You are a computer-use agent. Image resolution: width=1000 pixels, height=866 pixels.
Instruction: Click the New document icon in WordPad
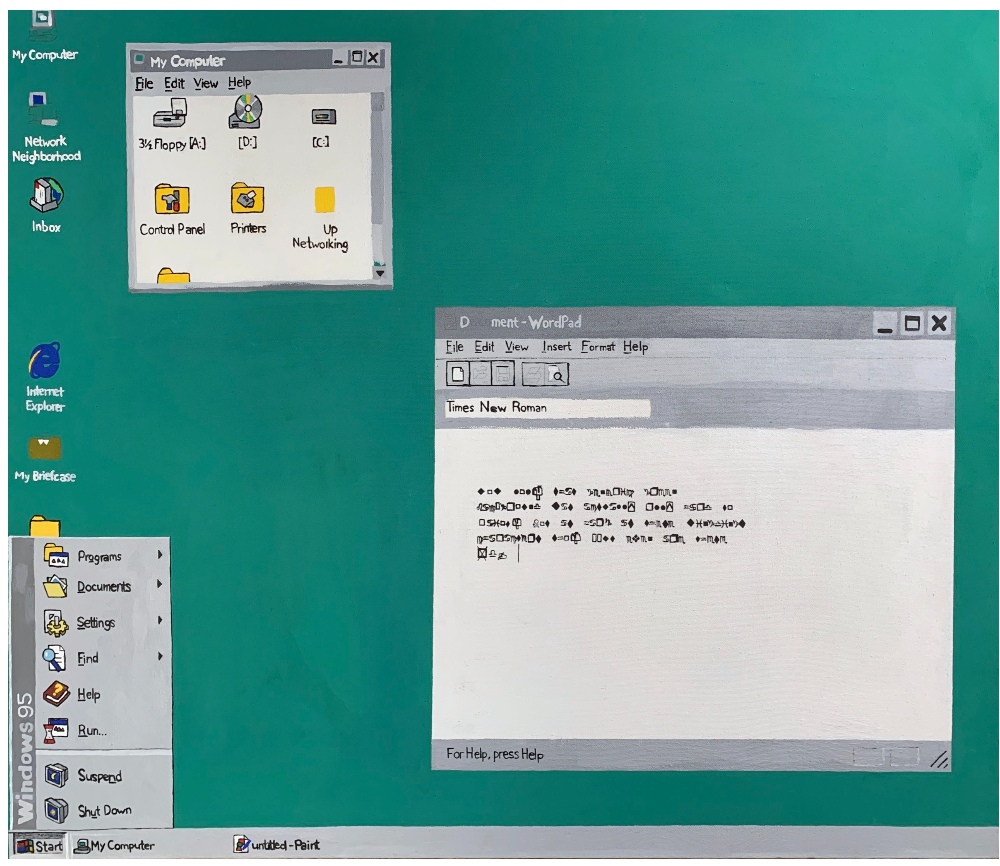[457, 374]
